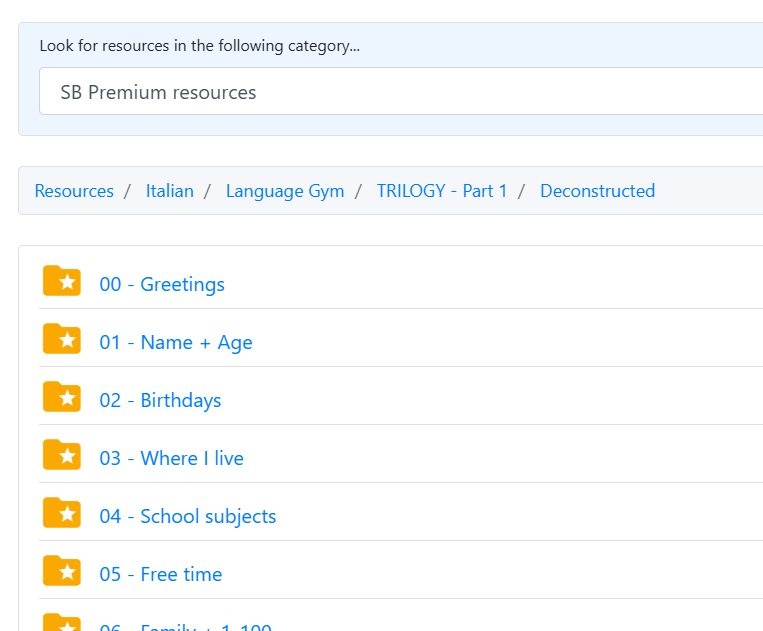Open the 03 - Where I live folder
The width and height of the screenshot is (763, 631).
pos(171,458)
